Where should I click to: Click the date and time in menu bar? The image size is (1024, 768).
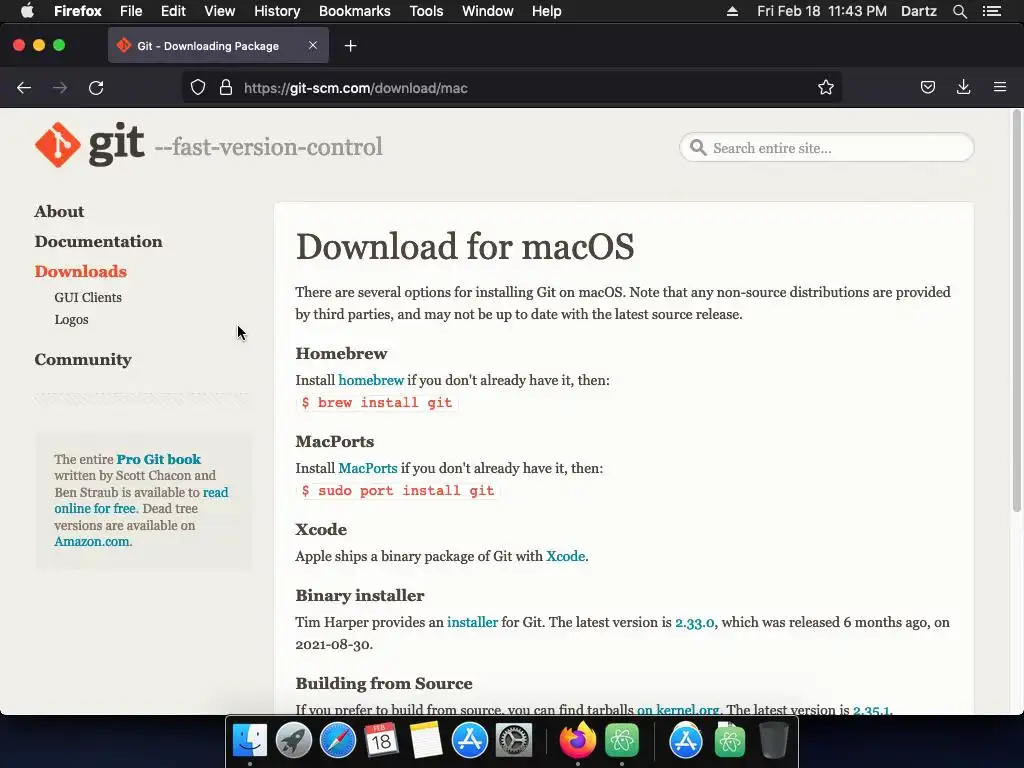(x=822, y=11)
